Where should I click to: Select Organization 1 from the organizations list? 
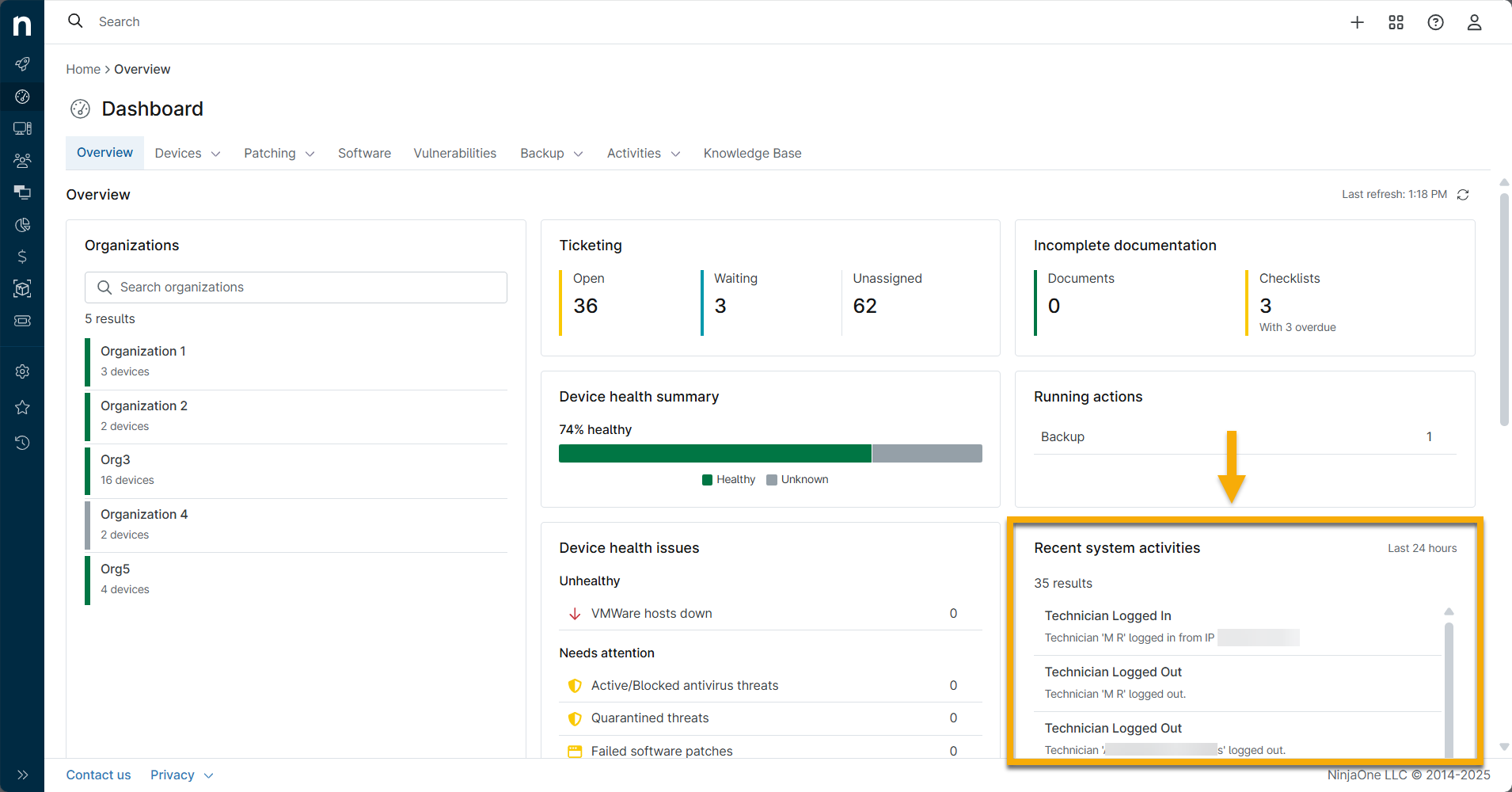click(142, 351)
